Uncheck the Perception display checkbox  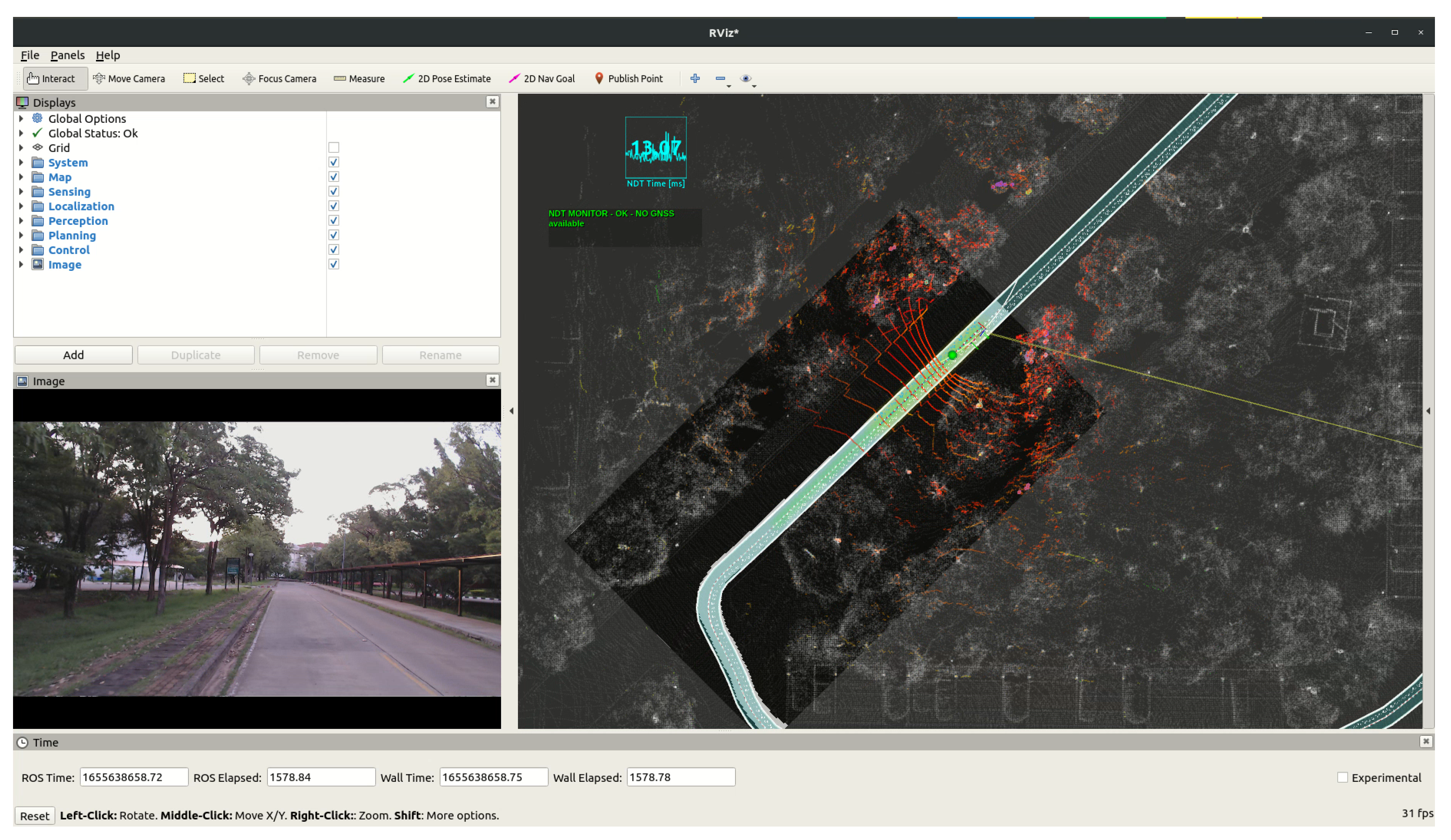click(x=334, y=221)
